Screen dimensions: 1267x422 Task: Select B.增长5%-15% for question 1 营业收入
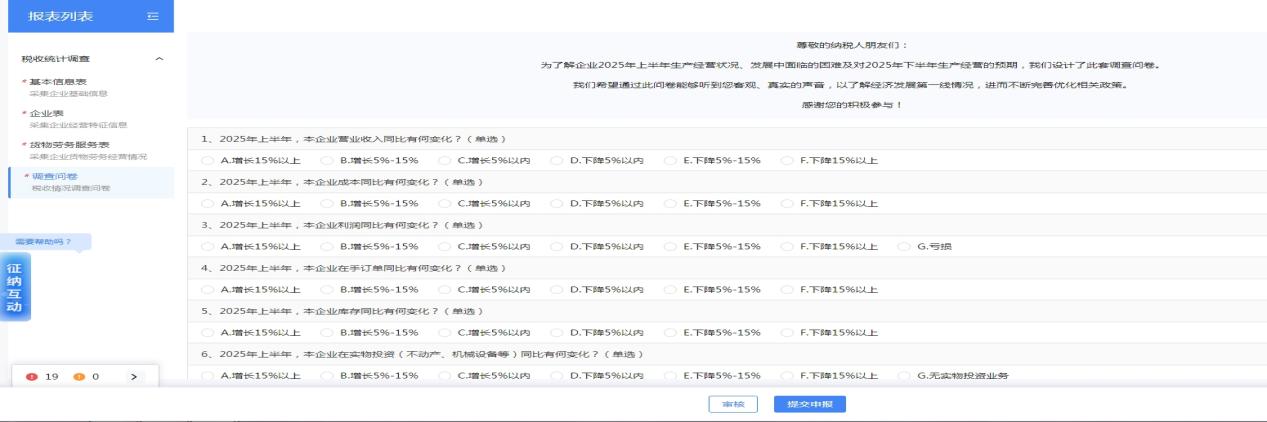[325, 160]
